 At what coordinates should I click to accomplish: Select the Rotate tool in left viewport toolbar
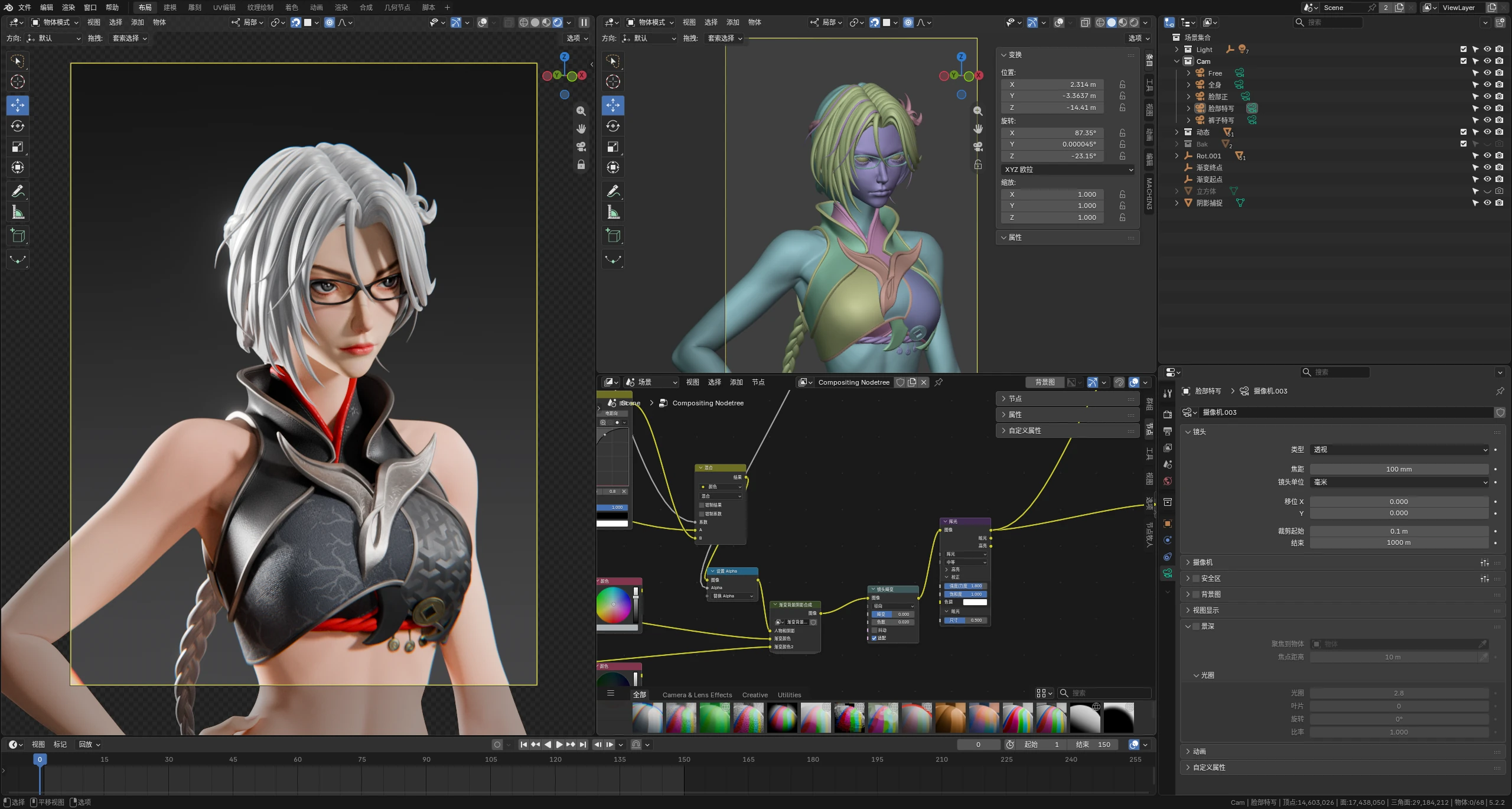click(x=18, y=126)
